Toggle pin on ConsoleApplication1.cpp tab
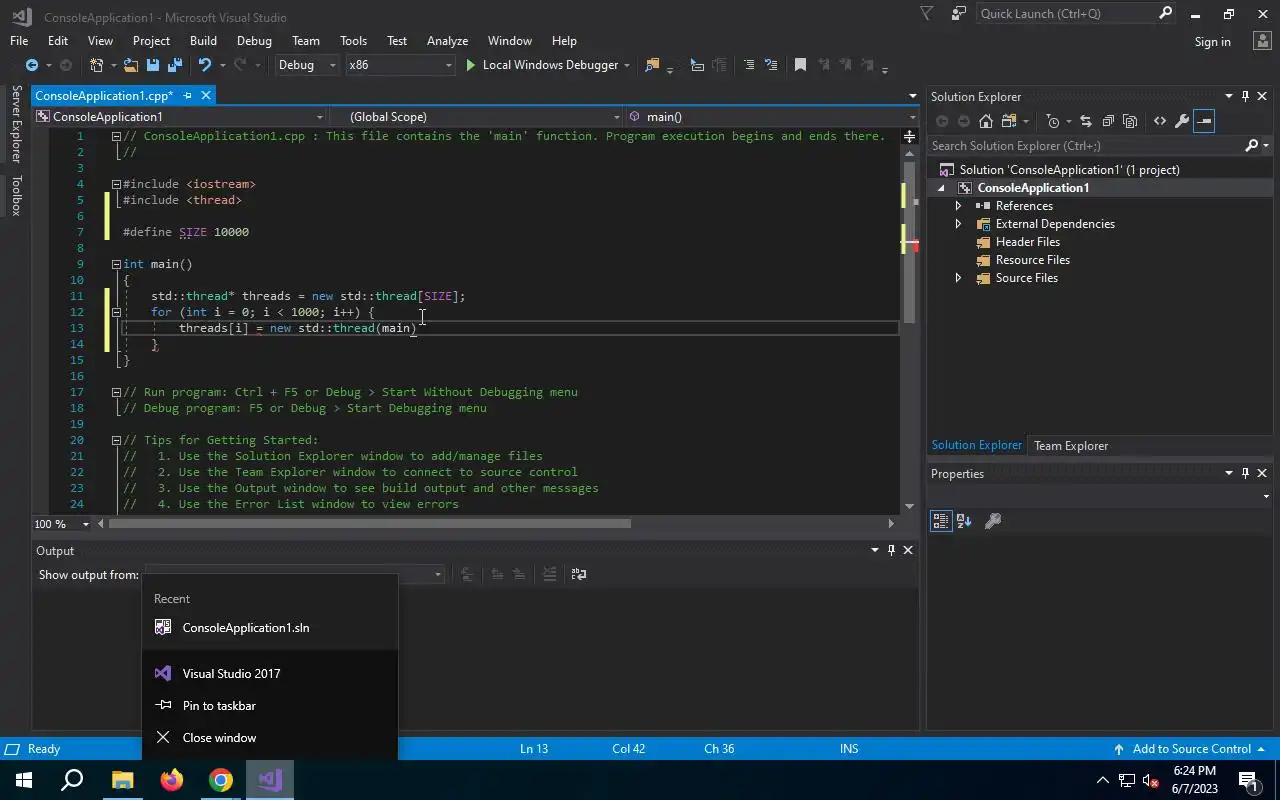The width and height of the screenshot is (1280, 800). pyautogui.click(x=187, y=96)
